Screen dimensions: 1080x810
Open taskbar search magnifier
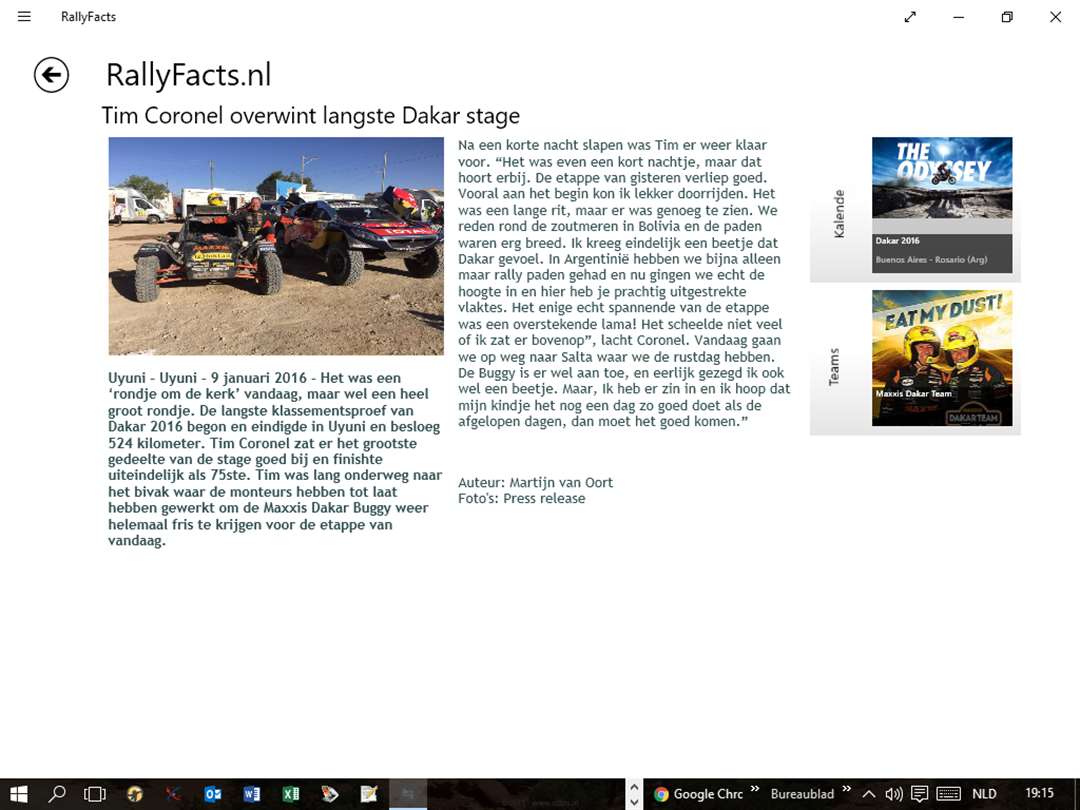coord(56,794)
